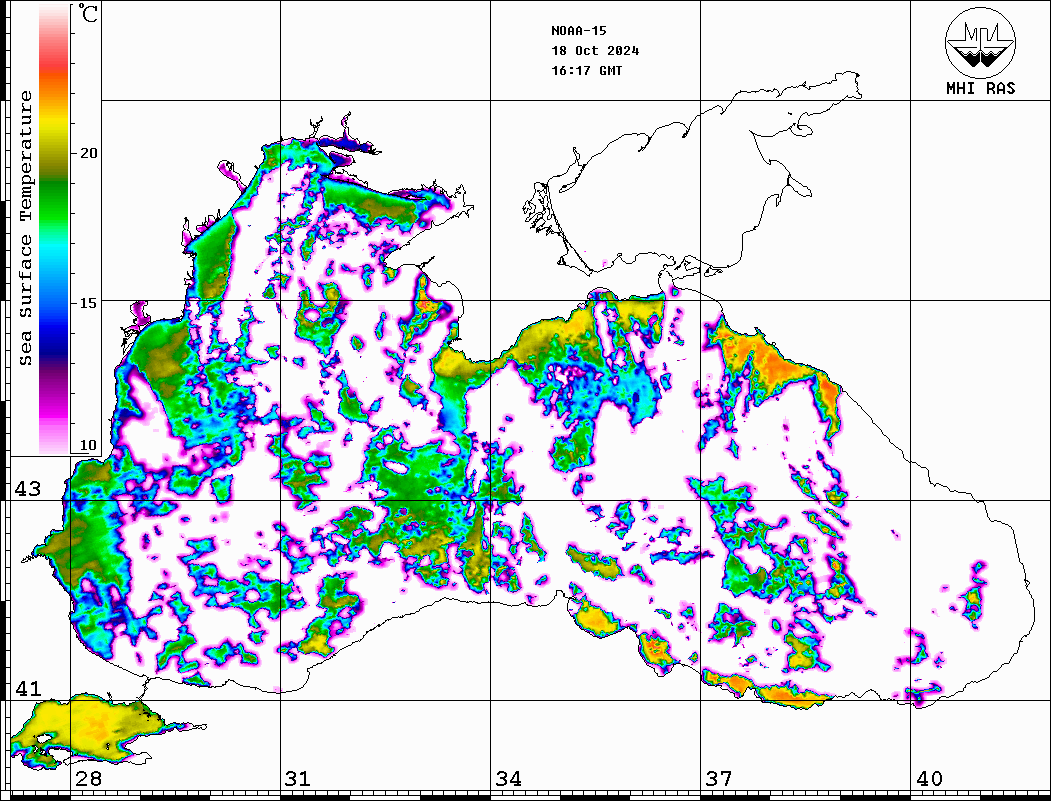This screenshot has width=1051, height=801.
Task: Click the longitude label 28
Action: [x=88, y=779]
